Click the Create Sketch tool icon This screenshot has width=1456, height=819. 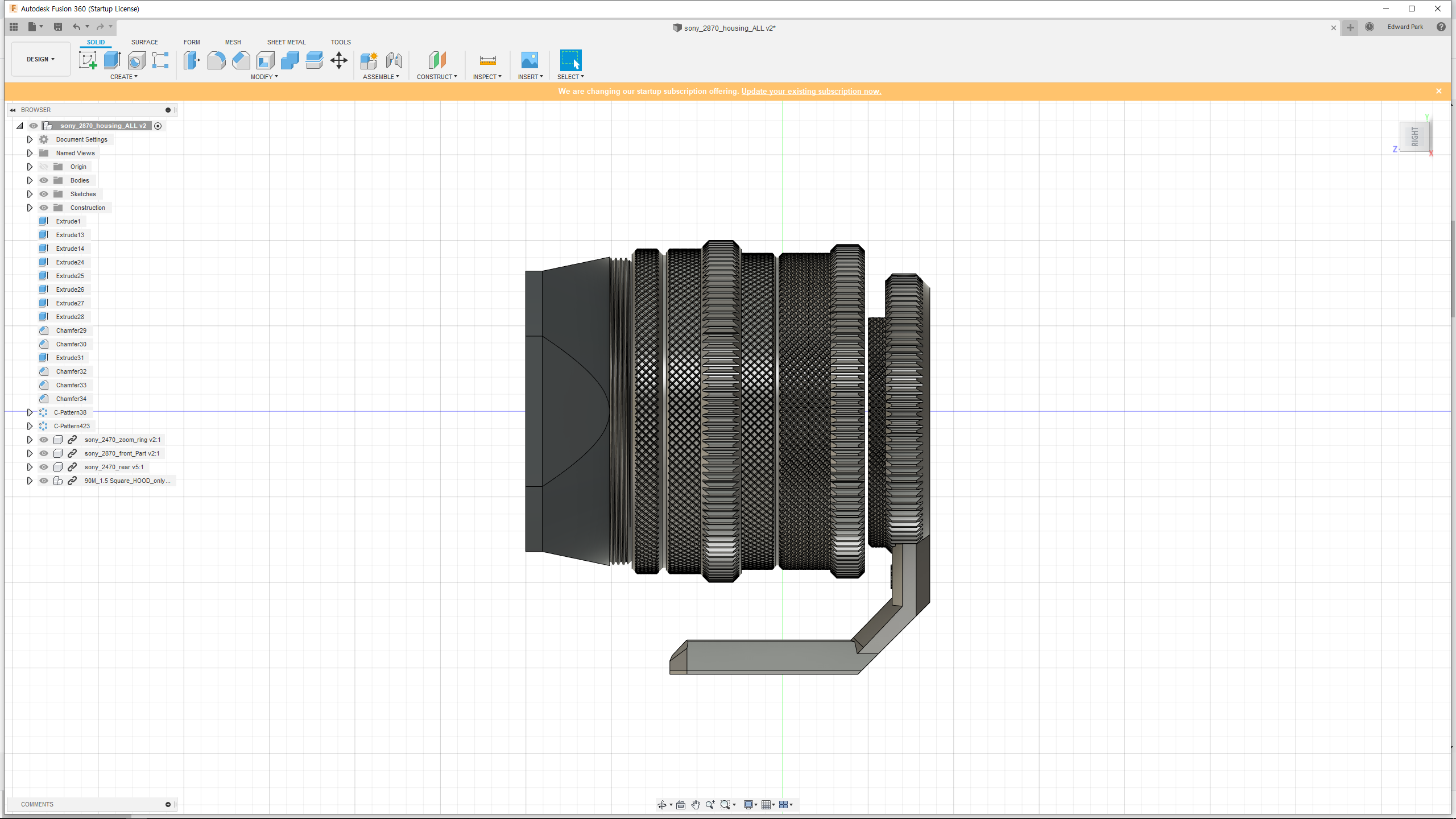point(88,60)
